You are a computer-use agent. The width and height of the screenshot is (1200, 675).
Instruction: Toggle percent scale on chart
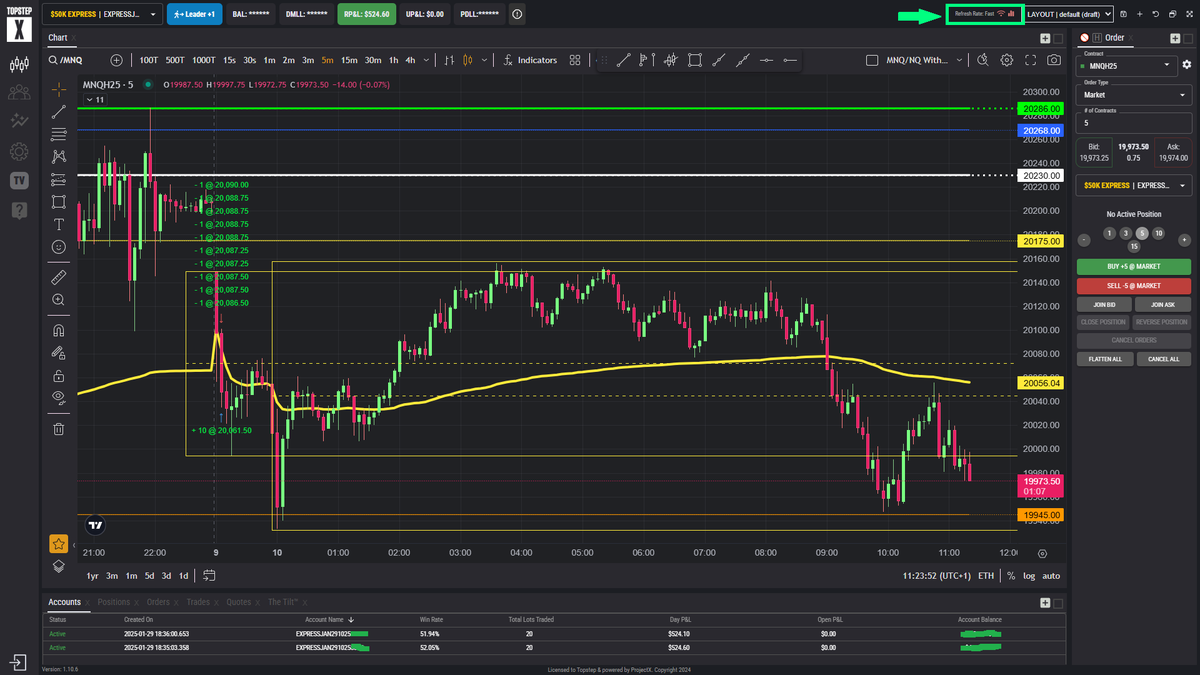click(1011, 576)
